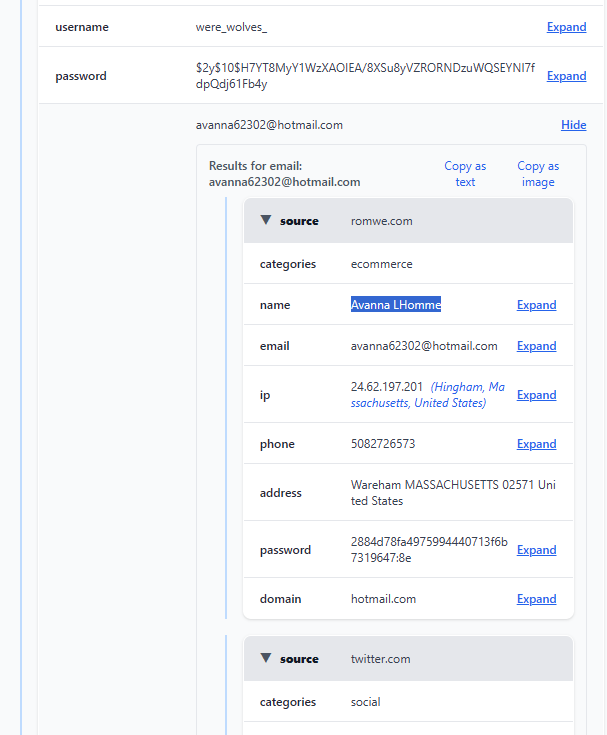Viewport: 607px width, 735px height.
Task: Expand the top username row
Action: point(566,27)
